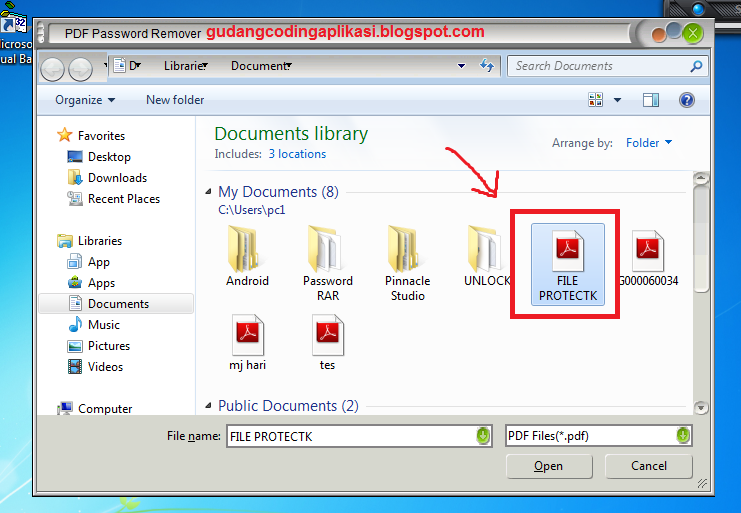Click Documents in the address breadcrumb
This screenshot has width=741, height=513.
click(259, 66)
